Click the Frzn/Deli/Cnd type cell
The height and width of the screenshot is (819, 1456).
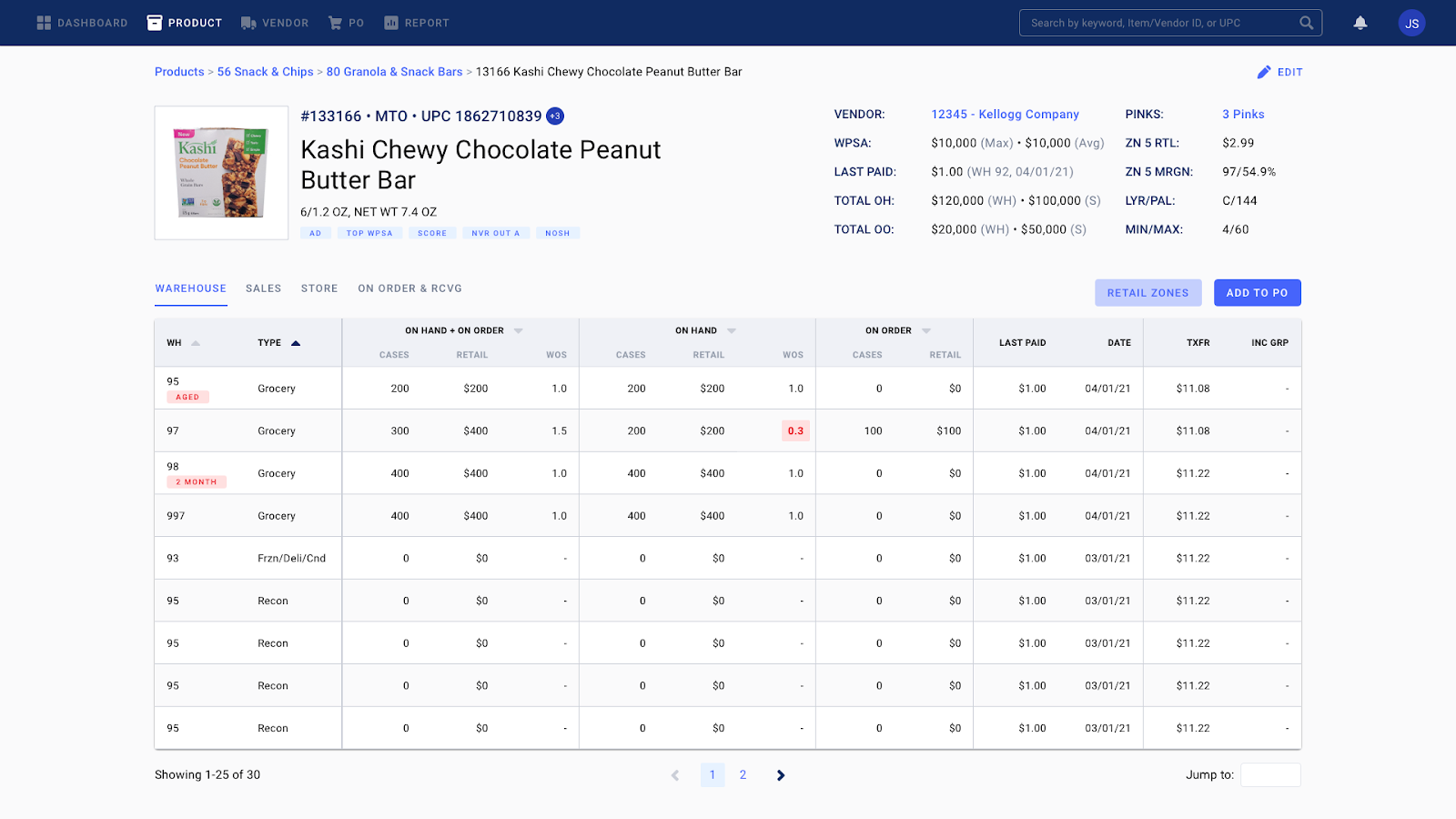(x=291, y=559)
